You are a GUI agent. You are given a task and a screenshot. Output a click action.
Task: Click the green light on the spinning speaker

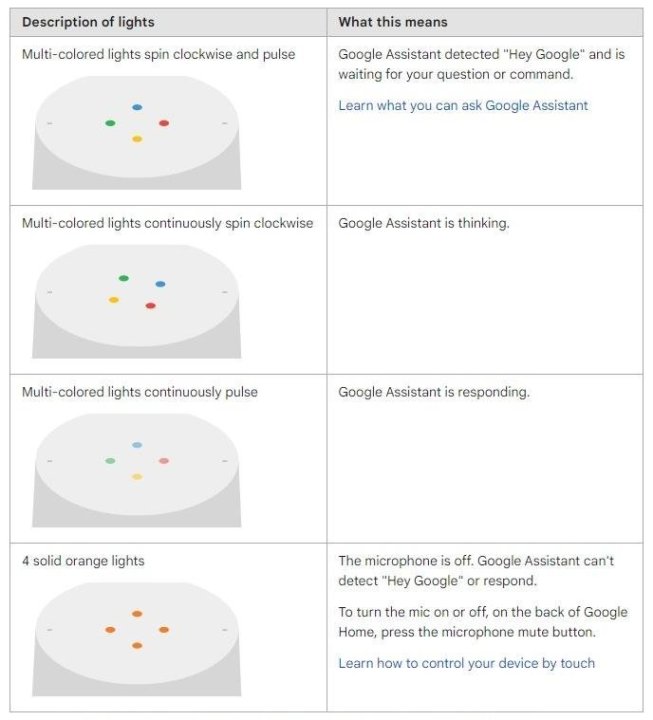[x=124, y=278]
